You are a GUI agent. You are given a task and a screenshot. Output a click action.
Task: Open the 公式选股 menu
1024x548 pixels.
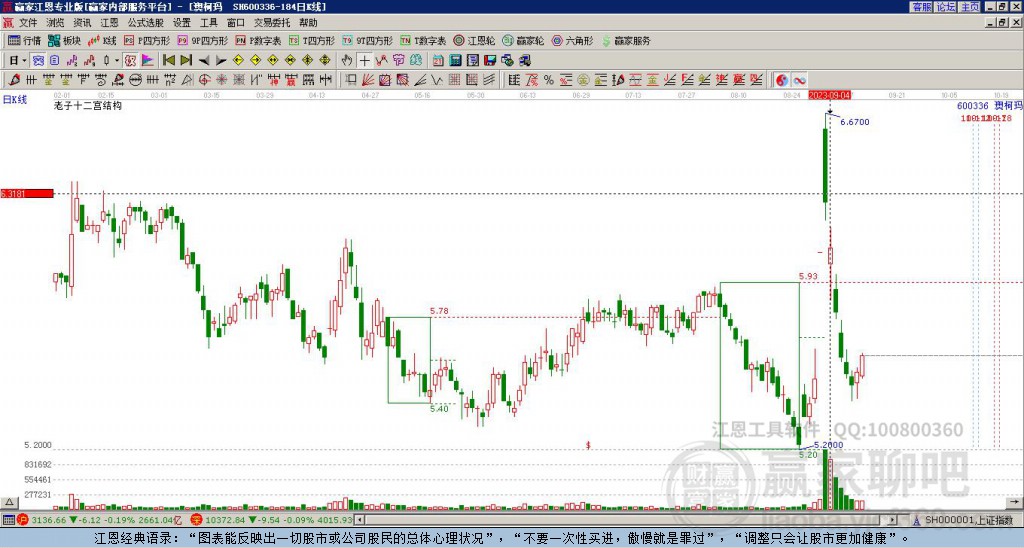pyautogui.click(x=146, y=23)
